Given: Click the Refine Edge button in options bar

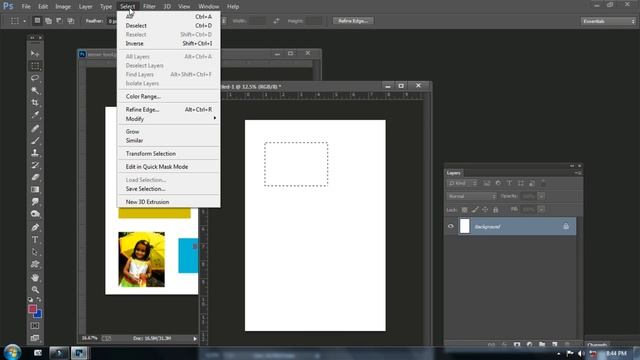Looking at the screenshot, I should [x=353, y=21].
